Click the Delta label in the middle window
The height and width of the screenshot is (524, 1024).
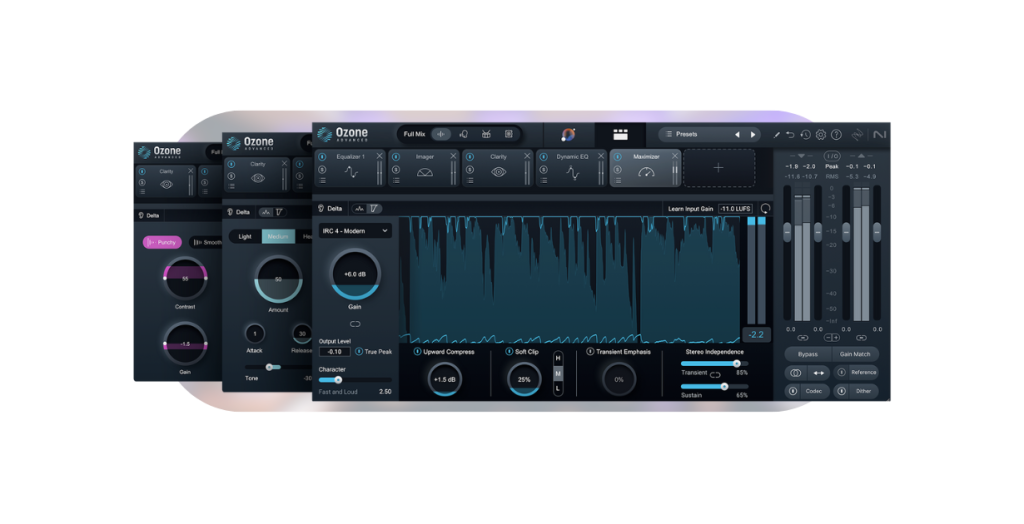(243, 212)
